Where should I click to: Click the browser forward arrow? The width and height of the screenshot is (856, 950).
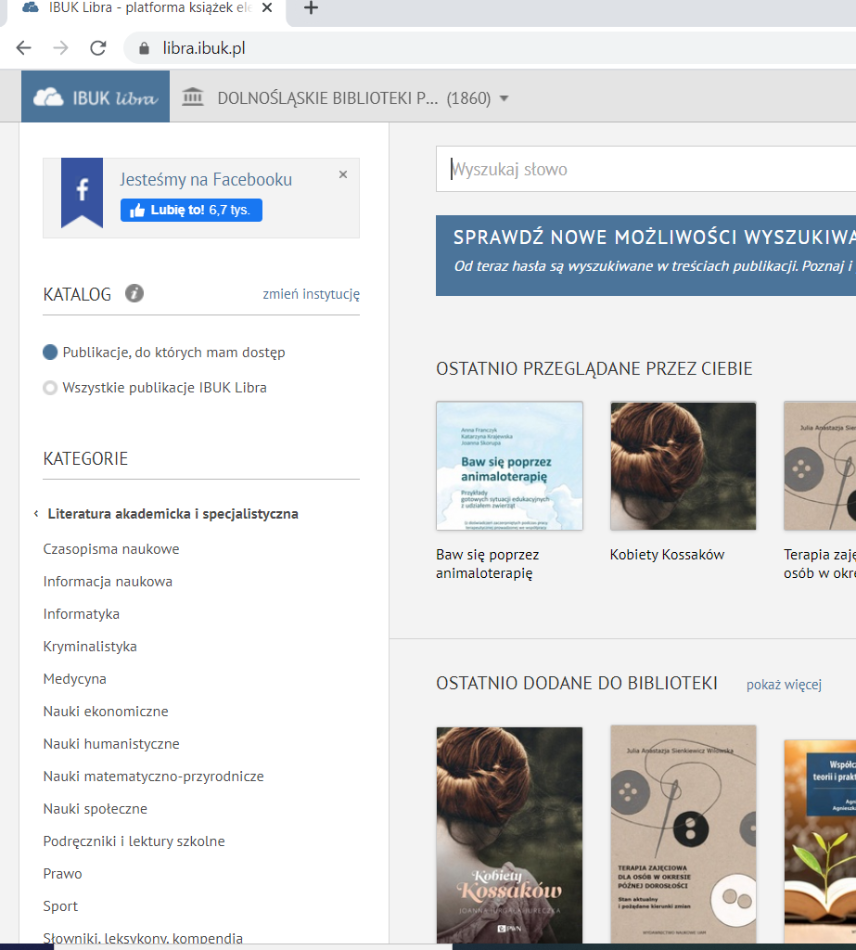click(61, 48)
